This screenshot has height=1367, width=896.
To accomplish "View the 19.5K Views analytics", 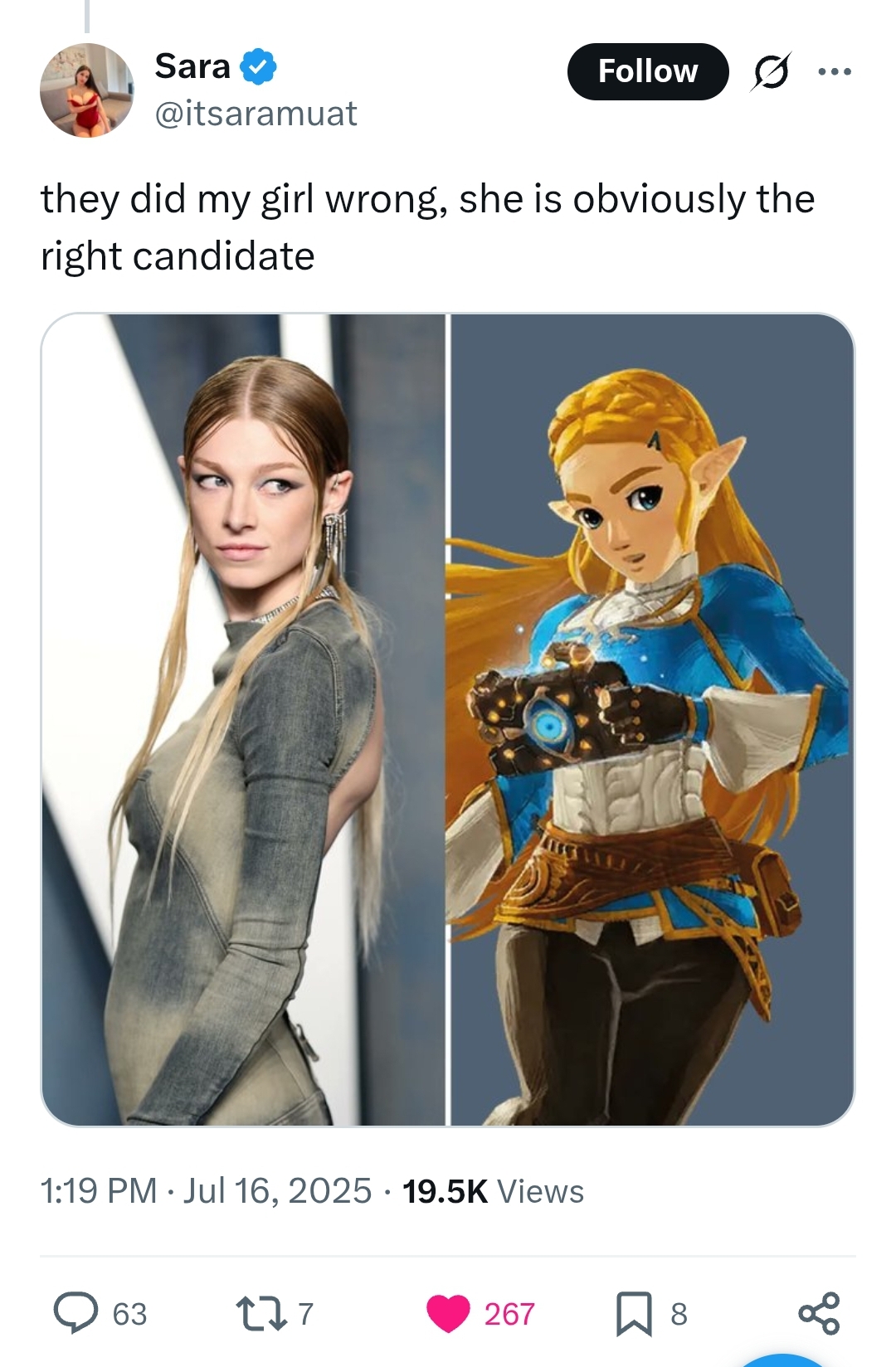I will click(493, 1191).
